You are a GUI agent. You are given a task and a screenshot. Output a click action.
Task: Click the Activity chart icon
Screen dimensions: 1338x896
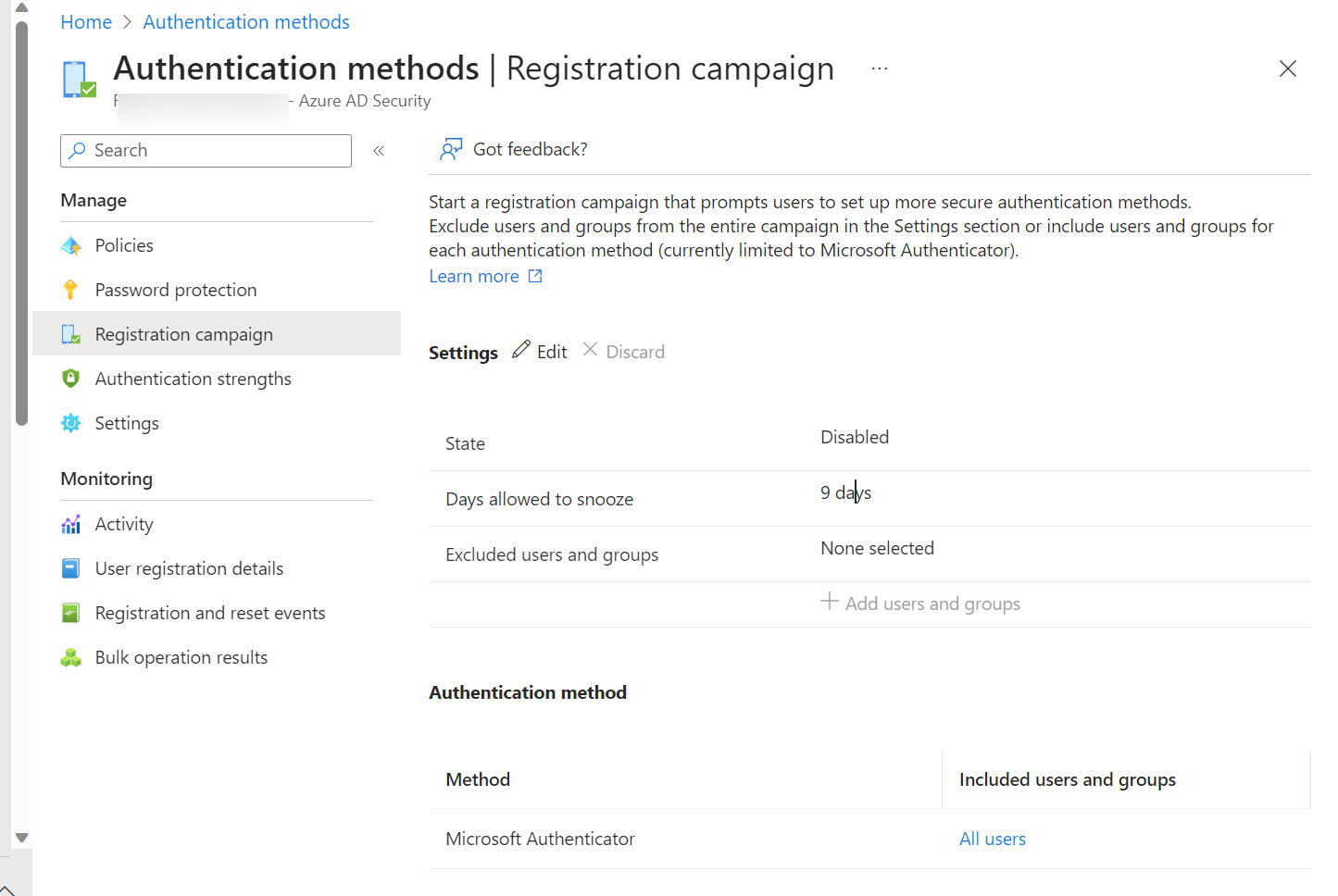tap(70, 525)
